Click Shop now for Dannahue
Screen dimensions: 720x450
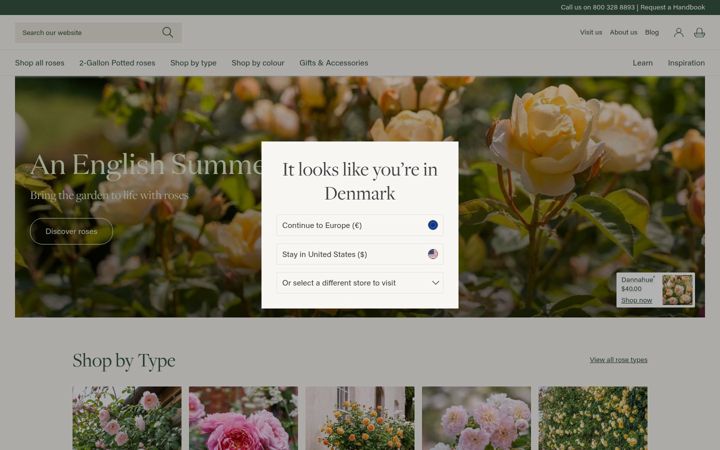(636, 300)
